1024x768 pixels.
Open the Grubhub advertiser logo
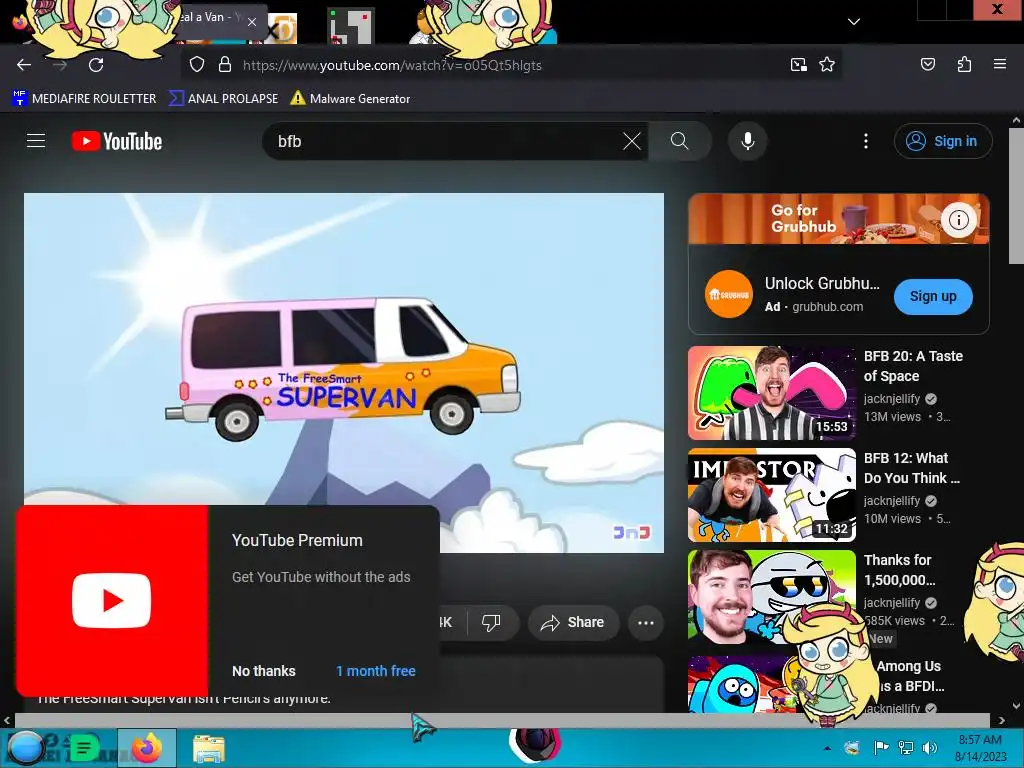[729, 295]
